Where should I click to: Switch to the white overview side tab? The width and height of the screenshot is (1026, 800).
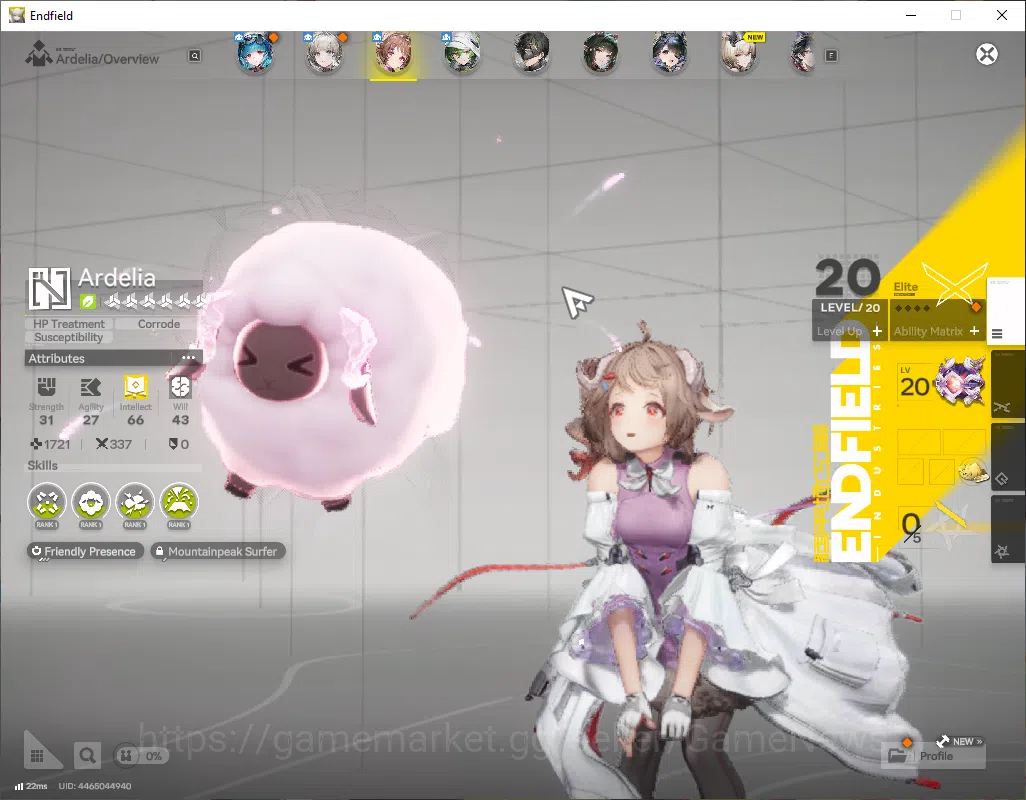[1006, 309]
